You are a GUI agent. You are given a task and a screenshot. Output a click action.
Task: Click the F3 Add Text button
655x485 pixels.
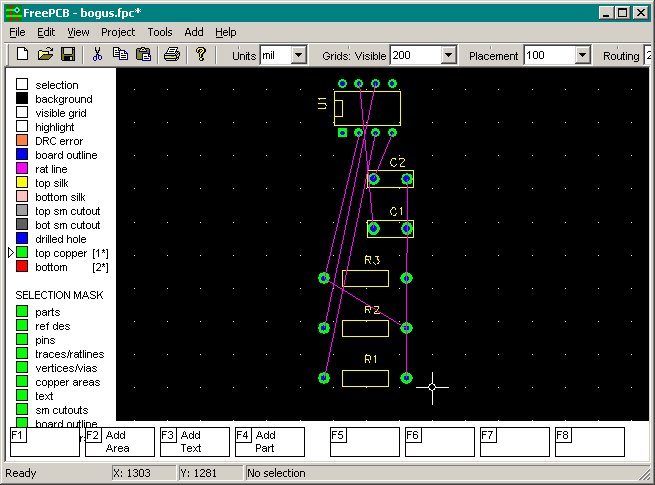click(195, 442)
